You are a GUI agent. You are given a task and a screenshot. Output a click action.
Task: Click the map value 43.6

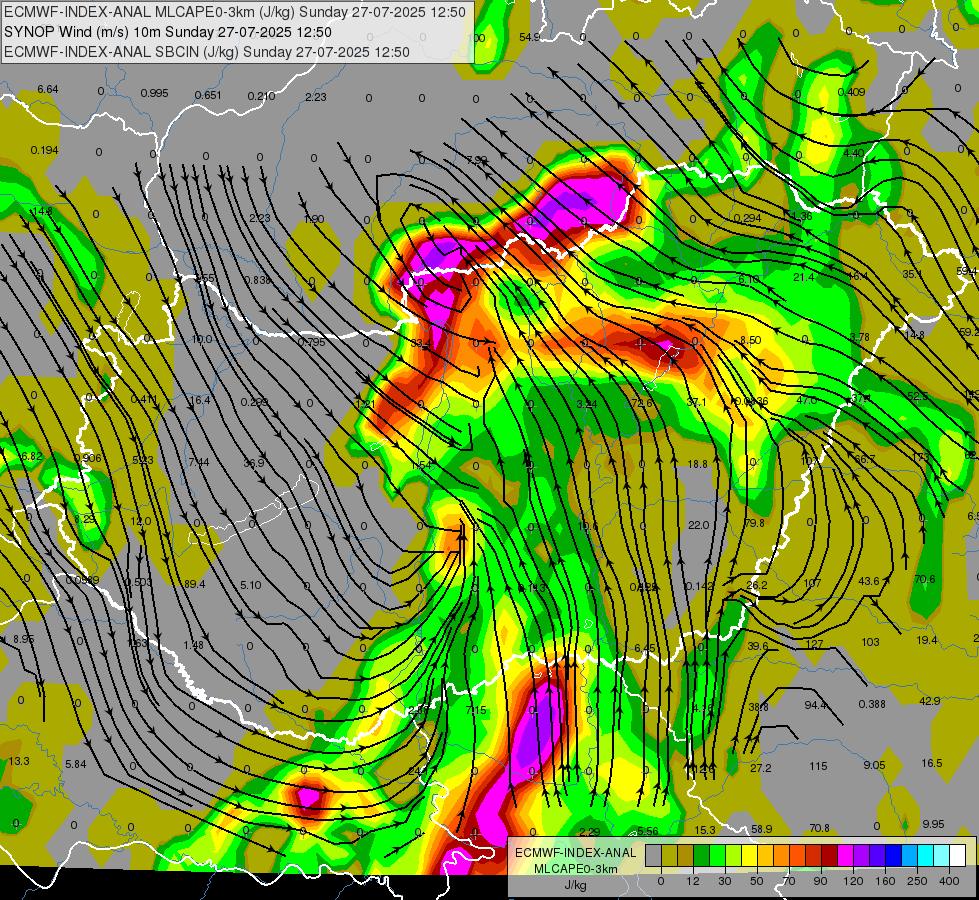click(869, 581)
